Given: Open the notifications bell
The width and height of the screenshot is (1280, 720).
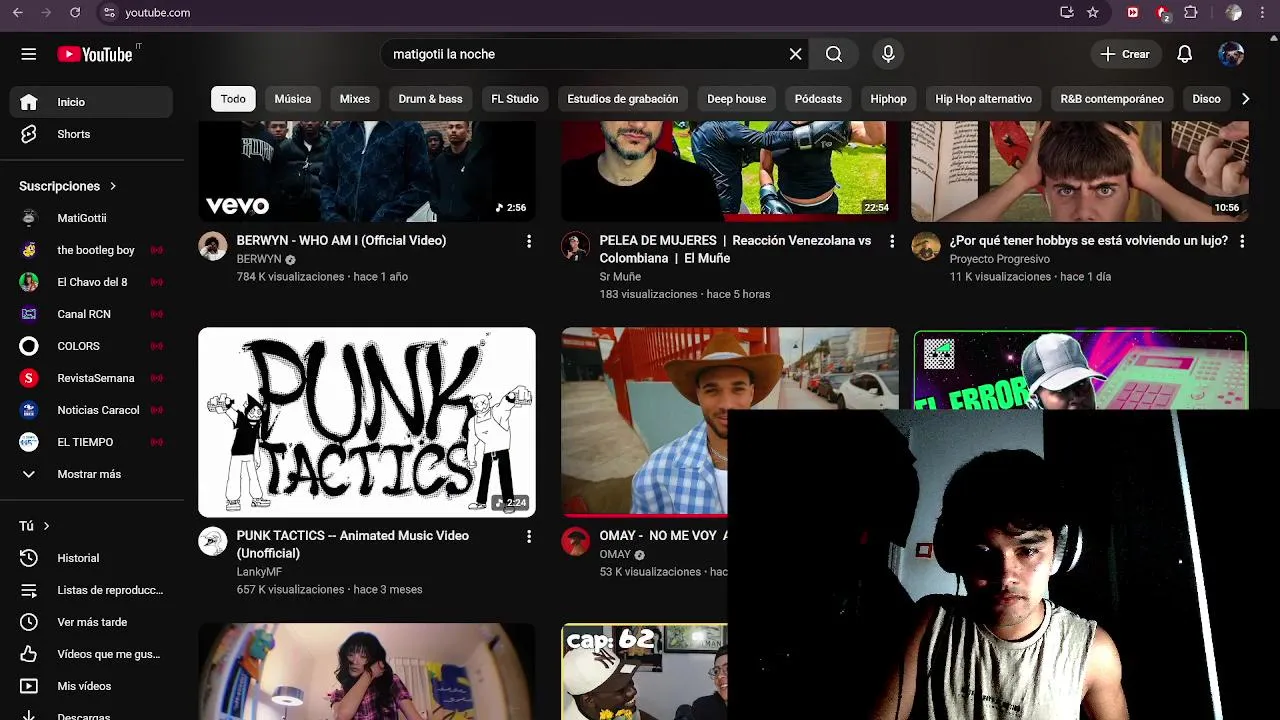Looking at the screenshot, I should tap(1184, 54).
